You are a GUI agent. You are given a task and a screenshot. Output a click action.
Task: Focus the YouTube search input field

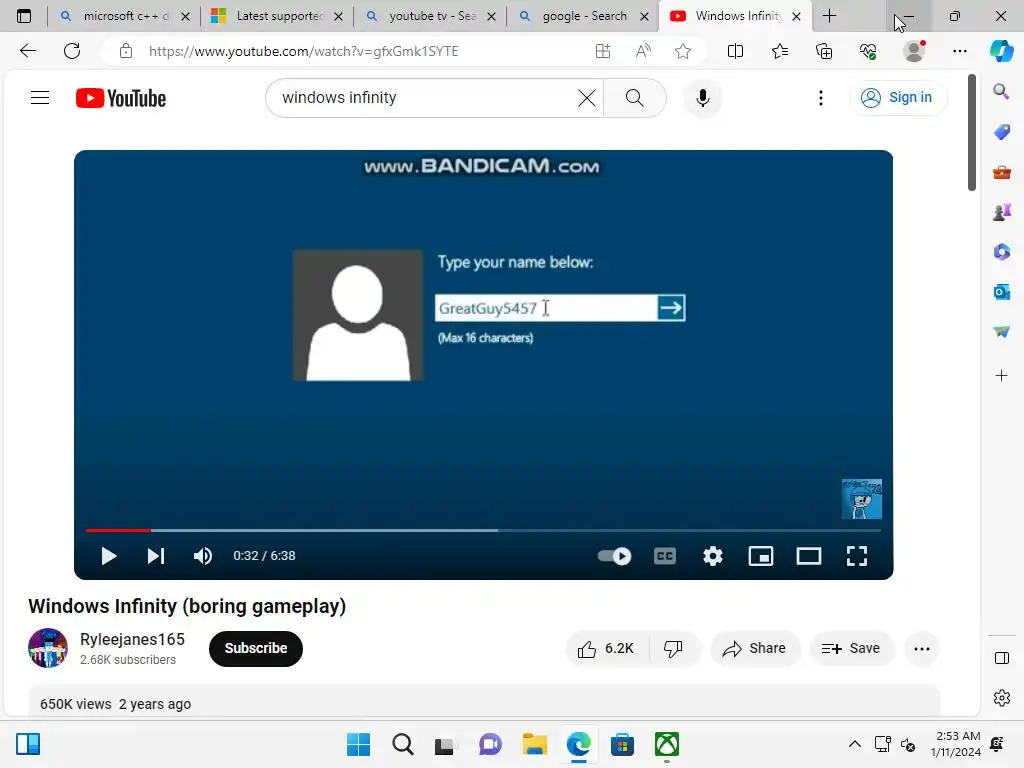(x=424, y=98)
